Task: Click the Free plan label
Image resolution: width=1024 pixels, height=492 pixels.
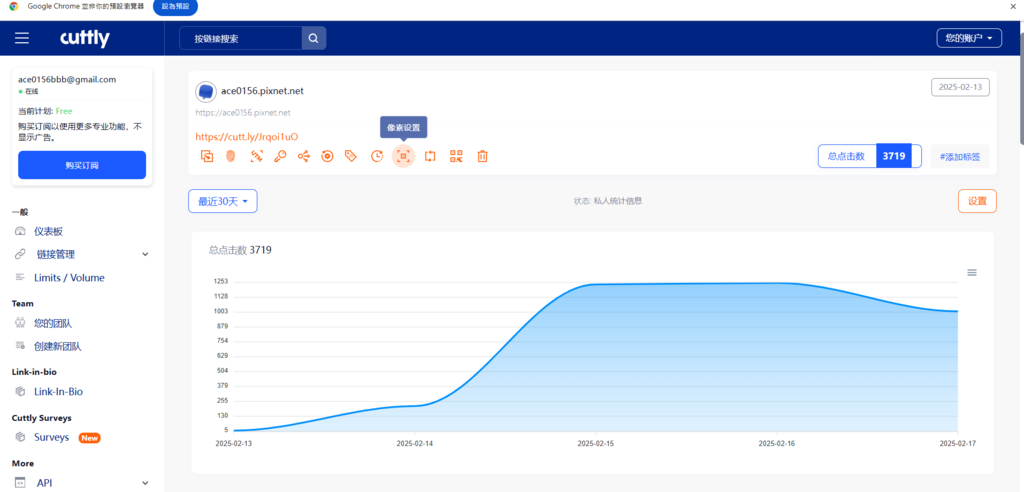Action: (x=64, y=111)
